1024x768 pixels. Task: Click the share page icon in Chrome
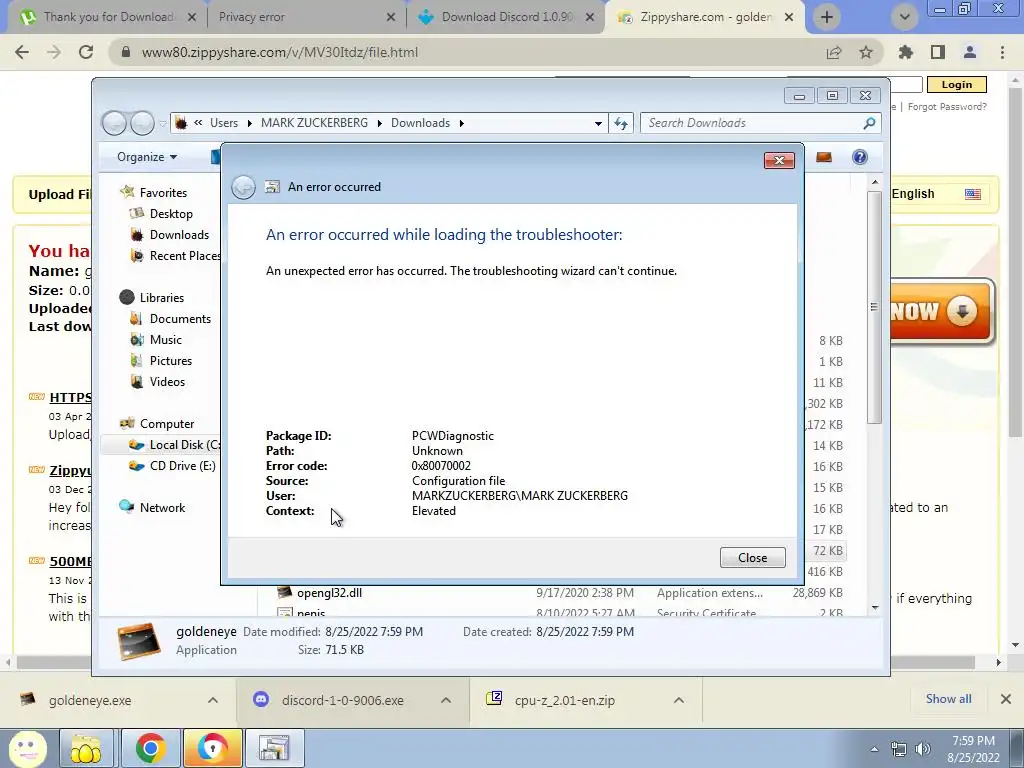click(834, 52)
